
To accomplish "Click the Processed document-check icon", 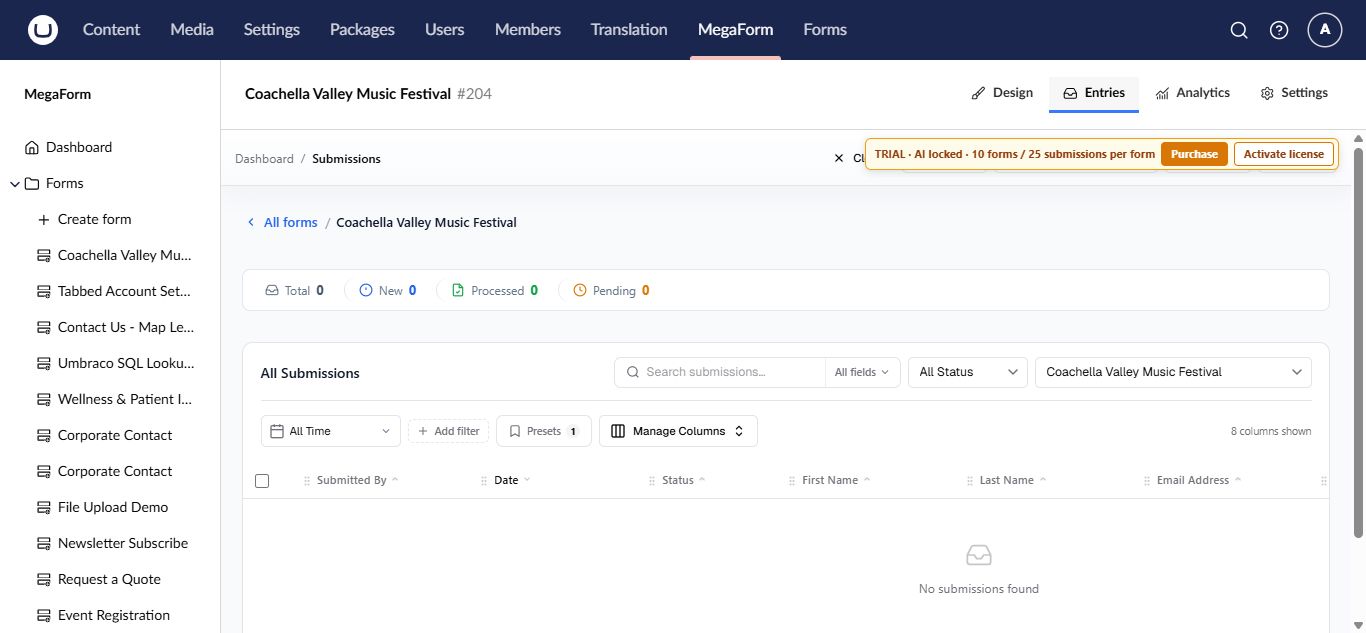I will [458, 290].
